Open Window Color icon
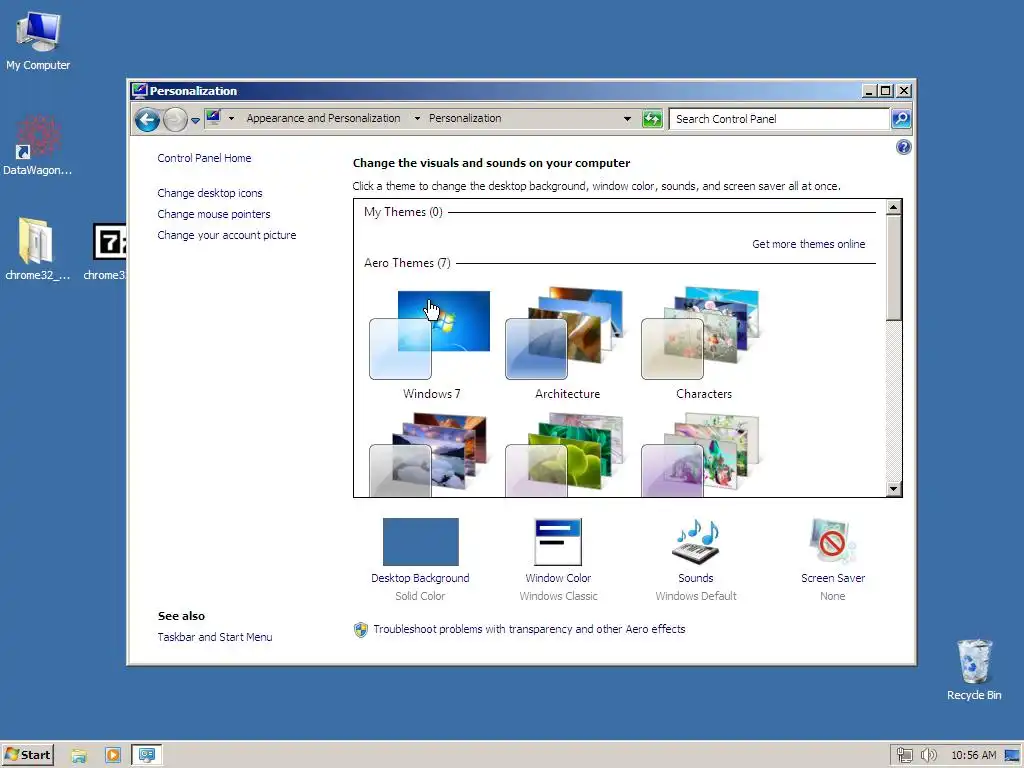 coord(558,542)
